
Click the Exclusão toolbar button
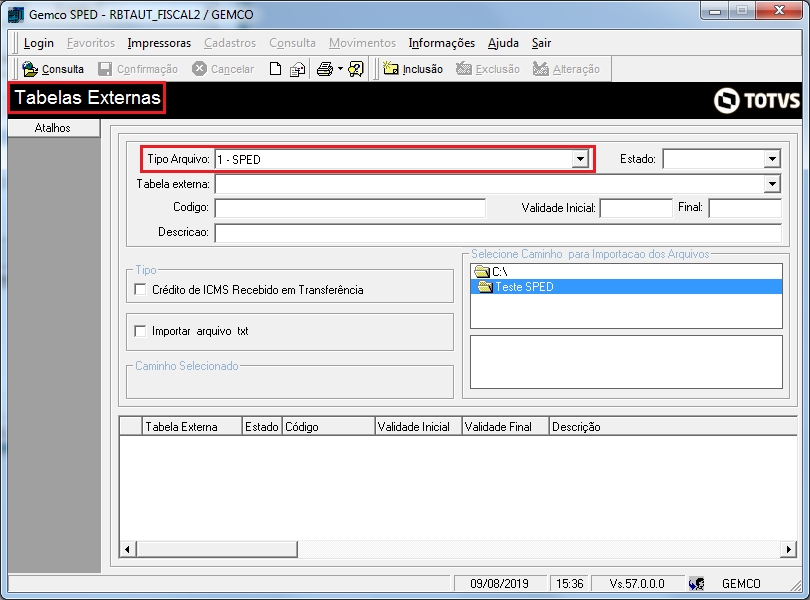tap(488, 69)
